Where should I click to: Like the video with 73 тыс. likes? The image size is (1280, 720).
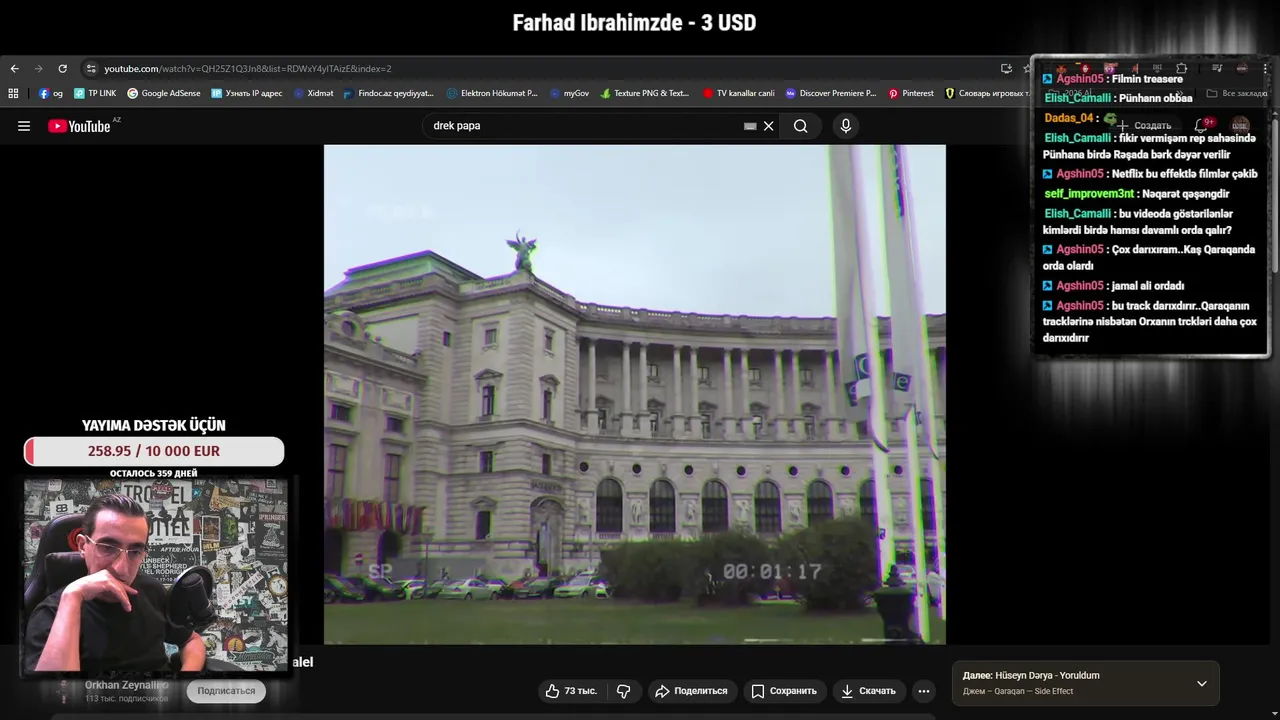(x=571, y=691)
